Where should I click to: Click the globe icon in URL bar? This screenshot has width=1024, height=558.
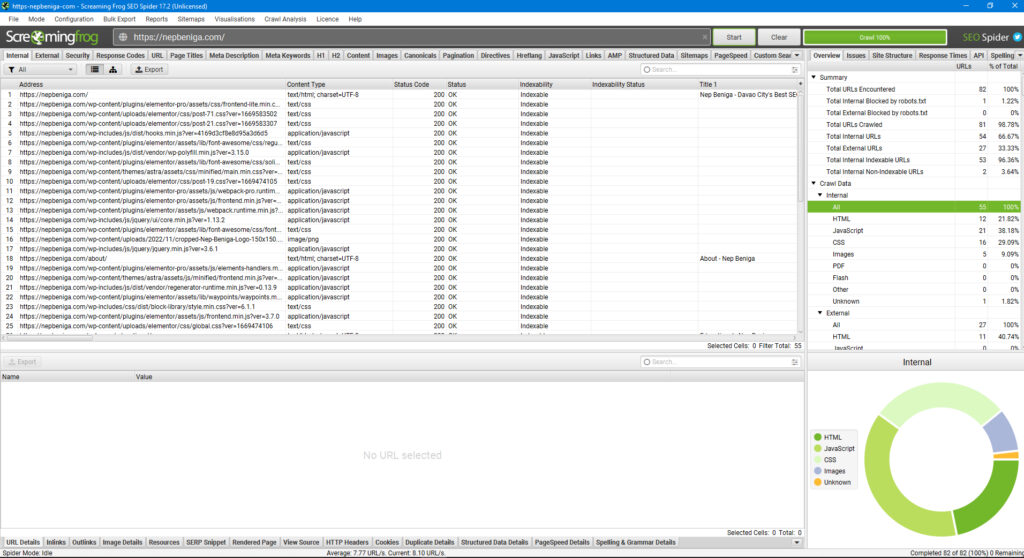(123, 37)
